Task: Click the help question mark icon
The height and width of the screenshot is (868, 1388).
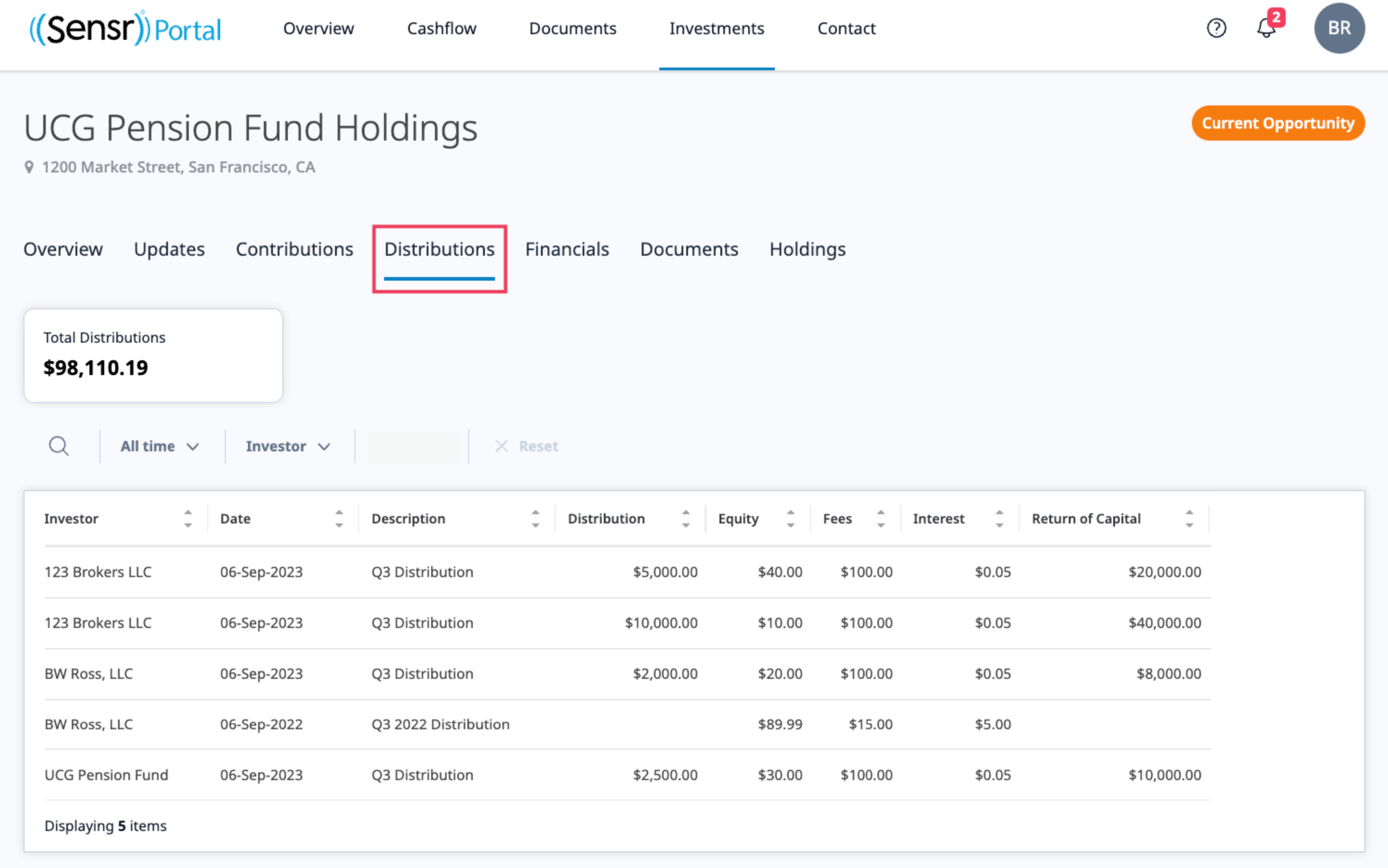Action: (x=1216, y=28)
